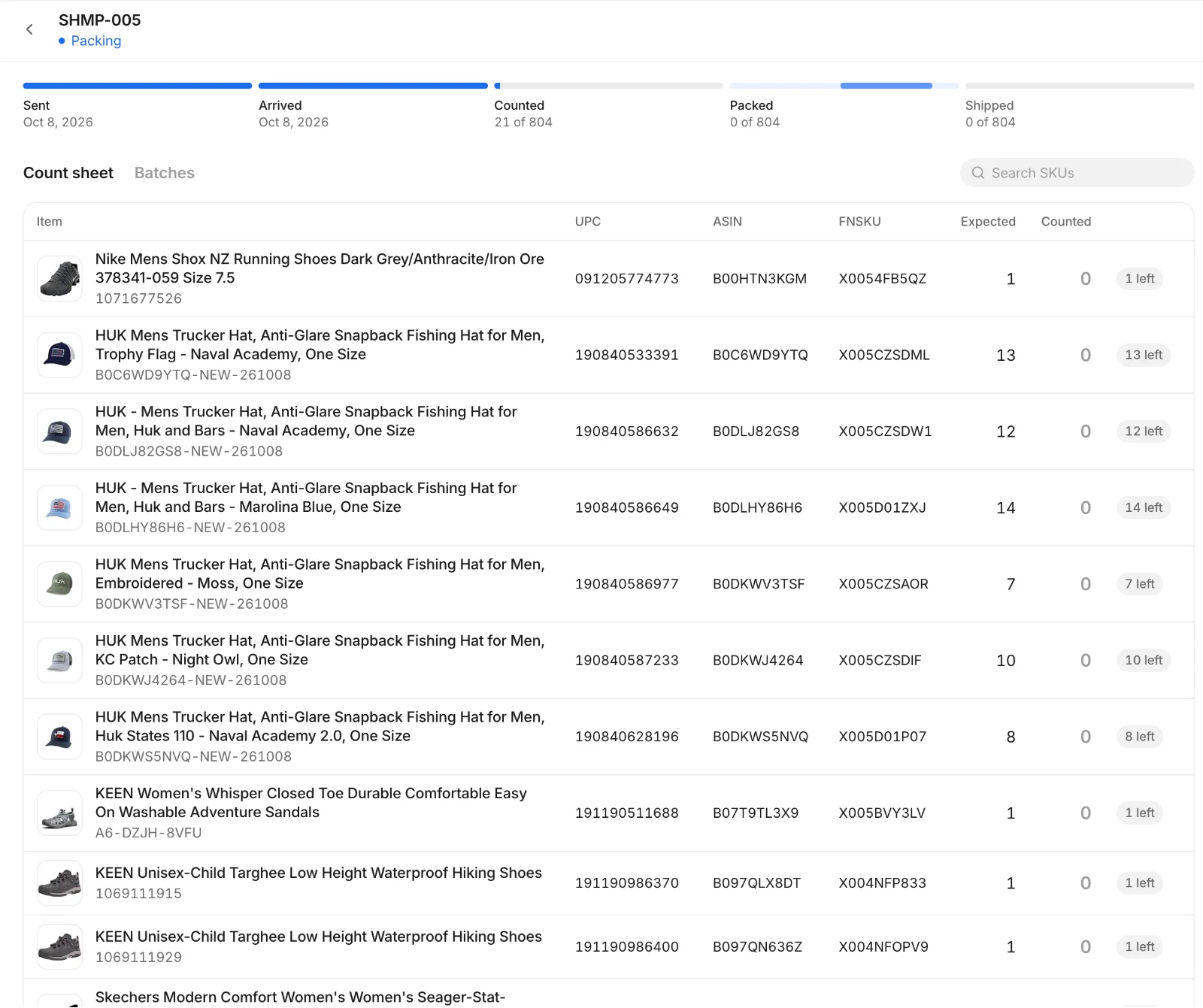
Task: Click the '8 left' badge
Action: (1140, 737)
